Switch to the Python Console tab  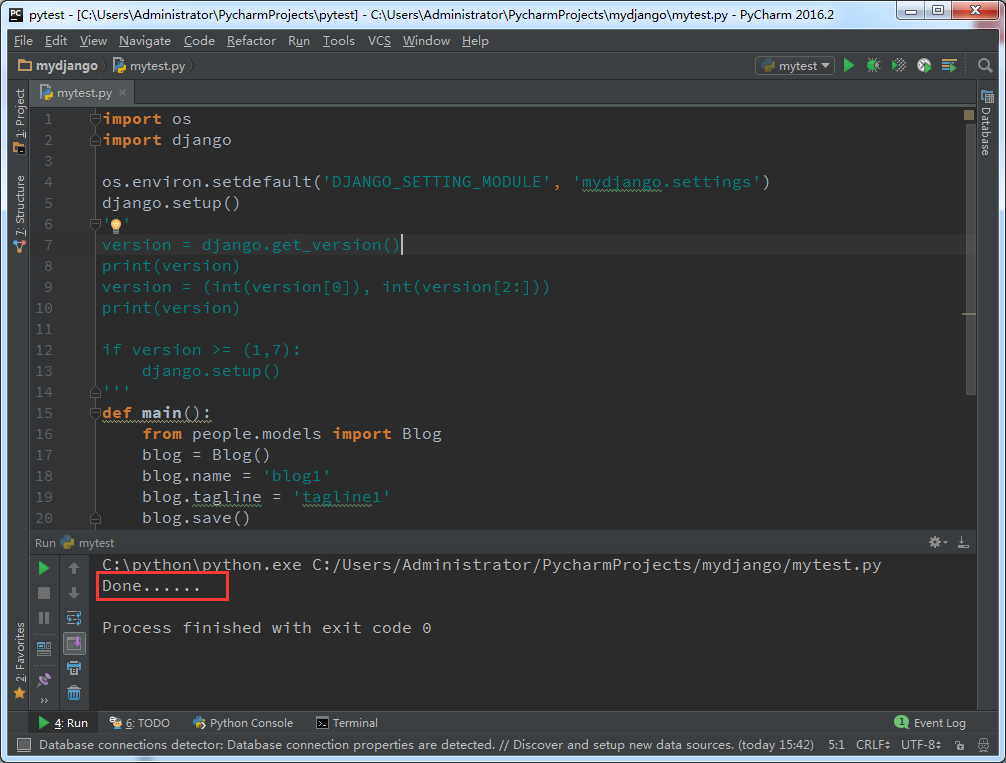point(243,723)
